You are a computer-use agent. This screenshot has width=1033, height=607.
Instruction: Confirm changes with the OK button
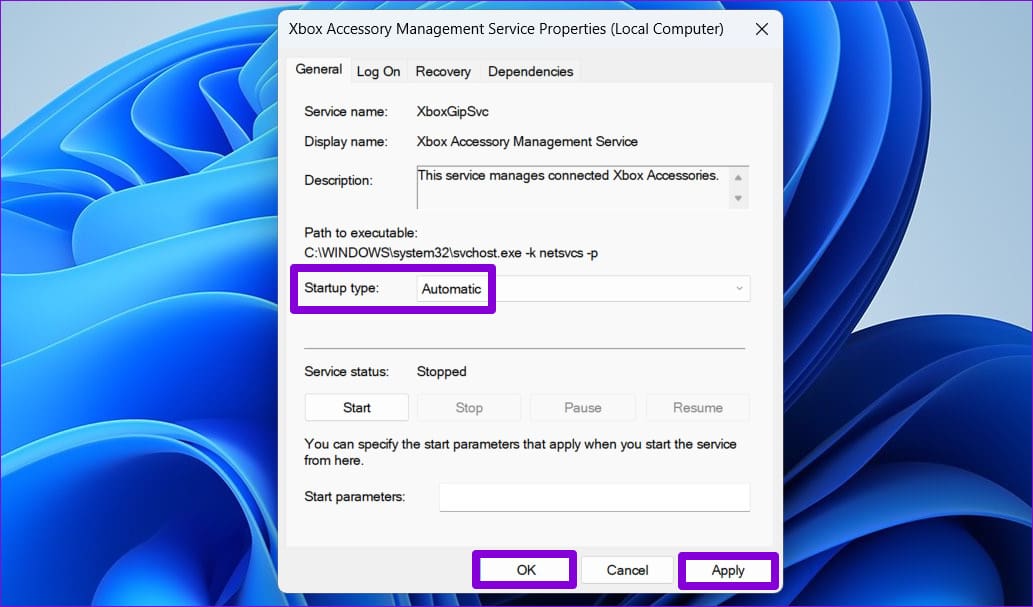(525, 569)
